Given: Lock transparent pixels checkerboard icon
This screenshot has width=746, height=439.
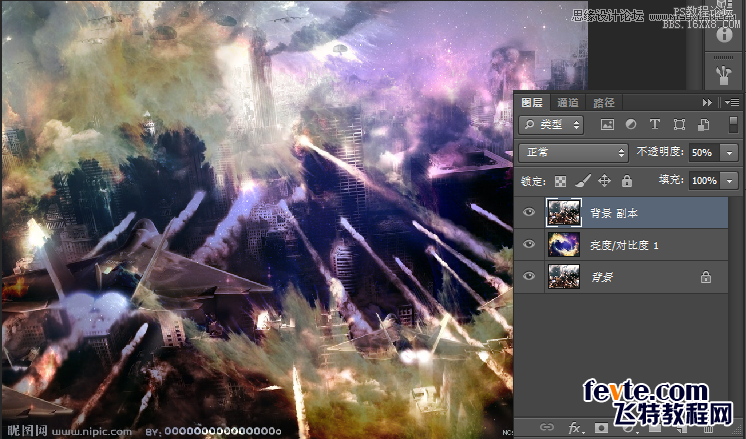Looking at the screenshot, I should click(560, 181).
